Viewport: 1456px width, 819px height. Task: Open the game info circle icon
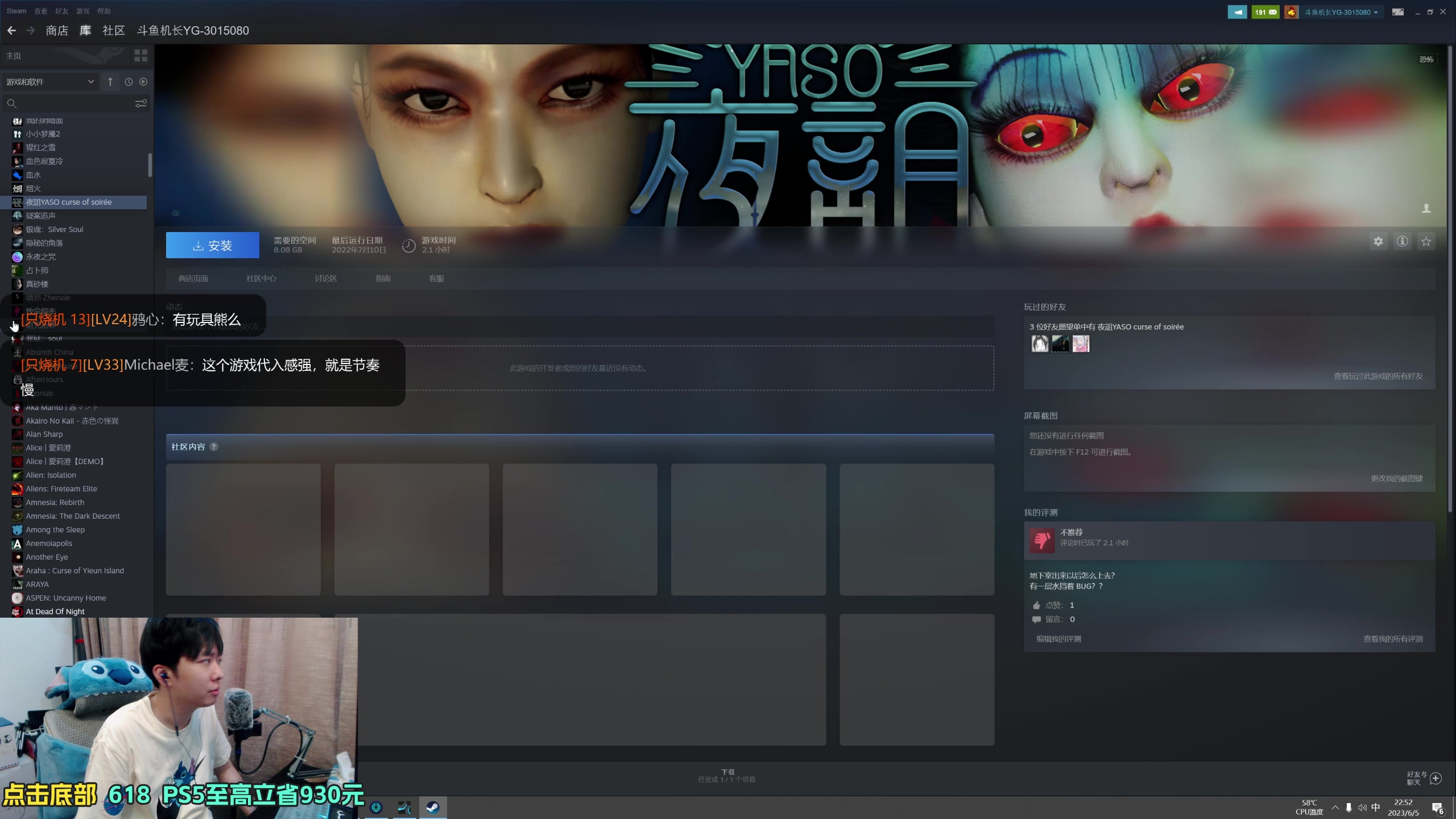pos(1402,241)
